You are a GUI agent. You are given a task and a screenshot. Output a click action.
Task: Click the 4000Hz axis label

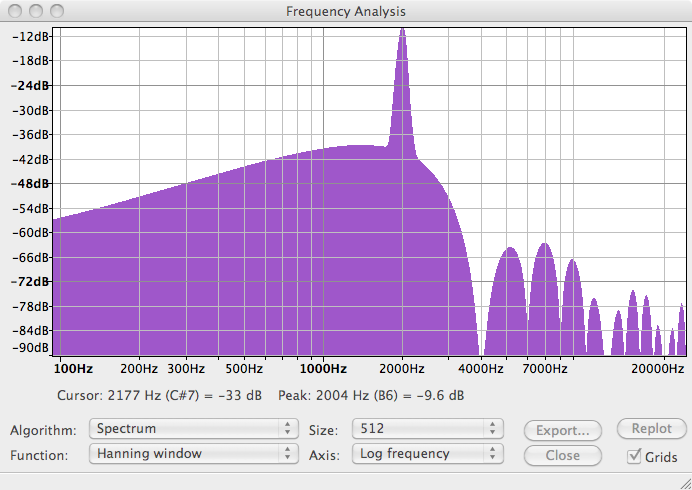click(481, 369)
